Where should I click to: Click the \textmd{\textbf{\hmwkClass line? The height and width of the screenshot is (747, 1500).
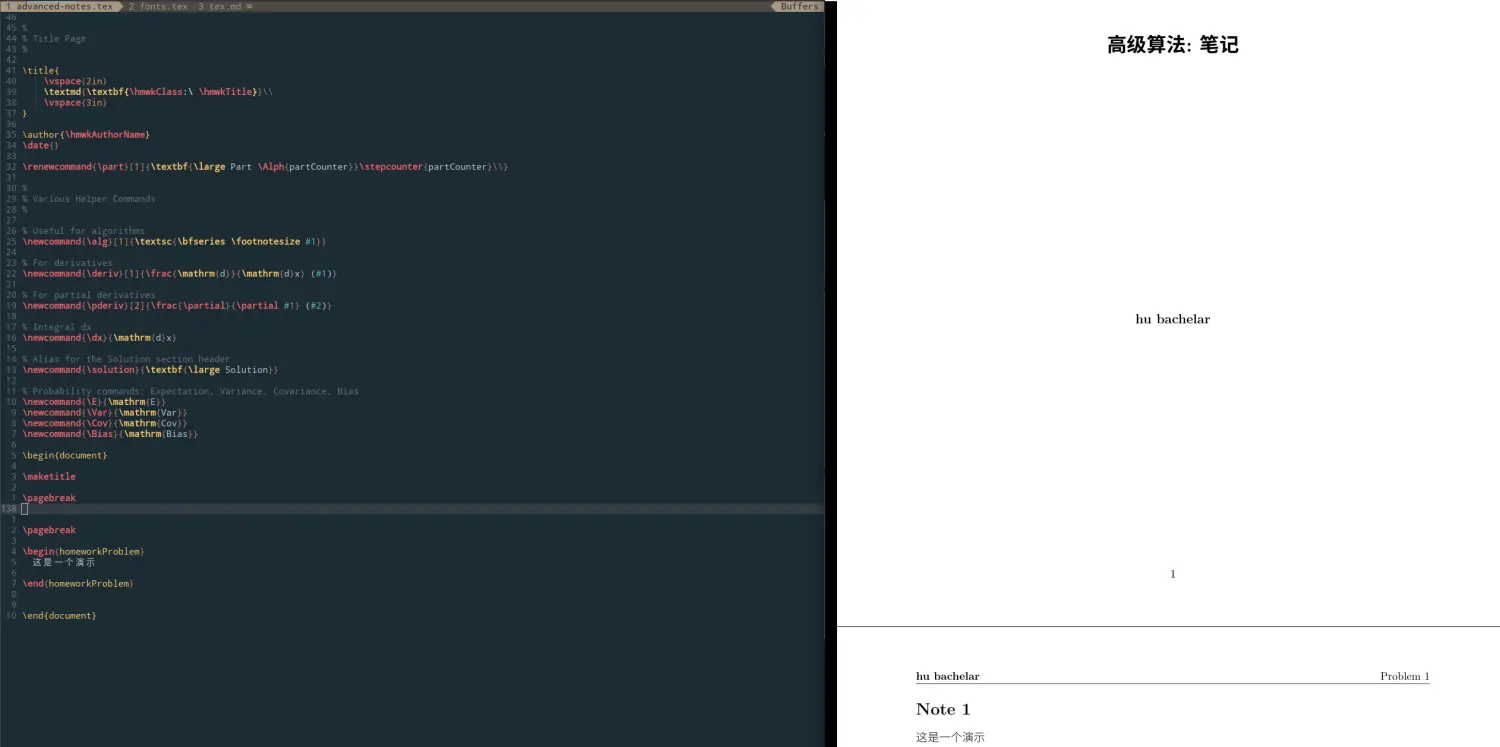coord(158,92)
